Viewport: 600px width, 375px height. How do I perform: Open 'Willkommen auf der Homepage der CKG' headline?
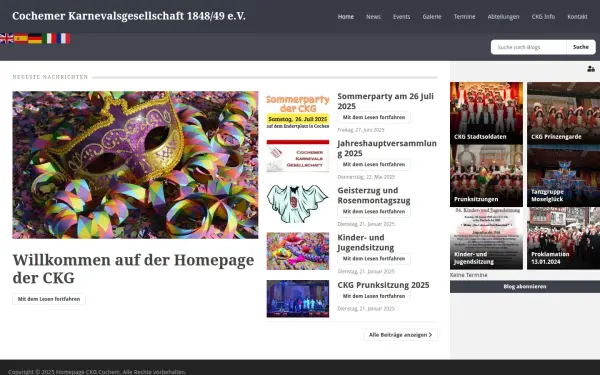(133, 269)
